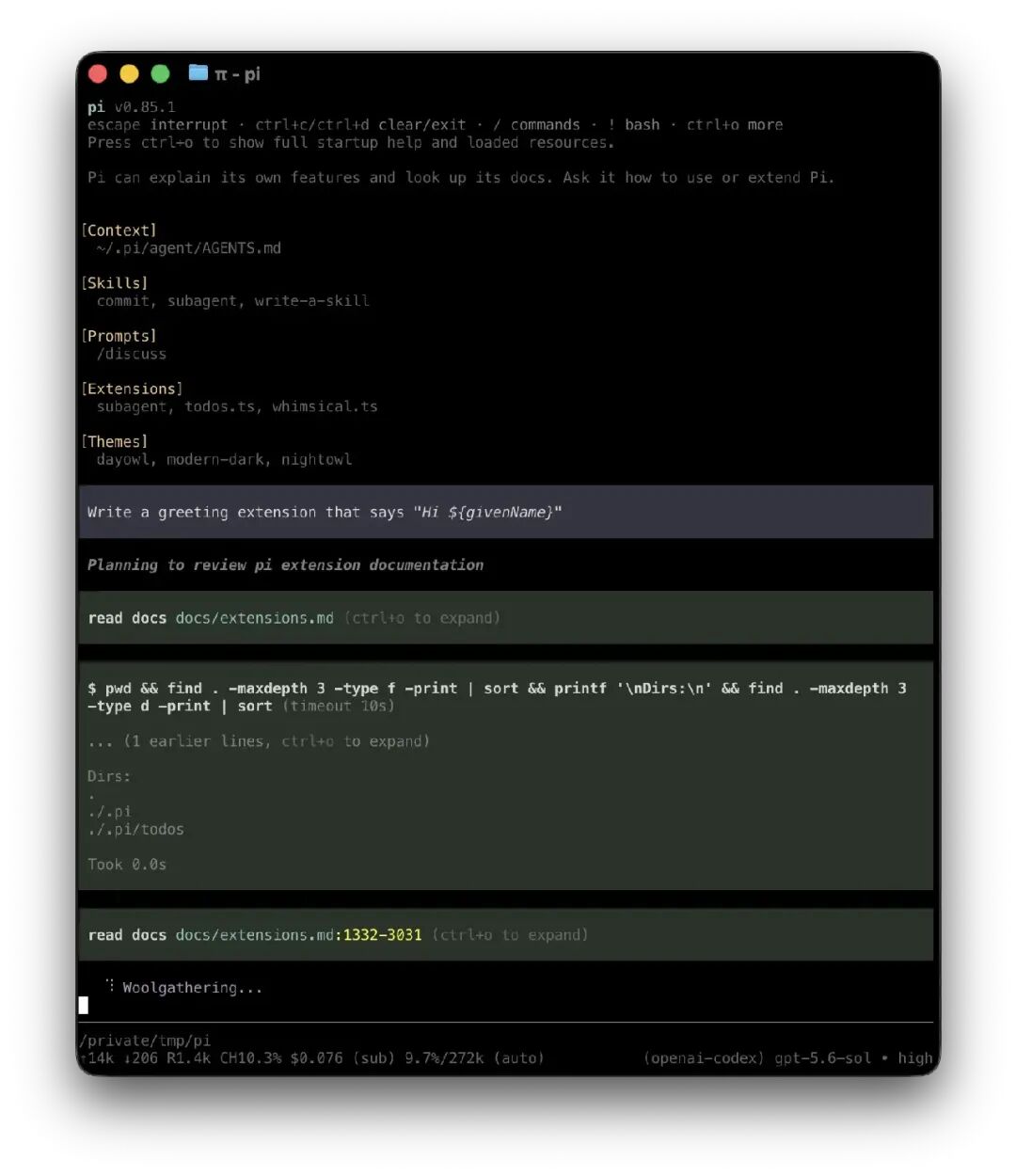The image size is (1016, 1176).
Task: Click the 'Press ctrl+o to show full startup help' line
Action: pyautogui.click(x=351, y=142)
